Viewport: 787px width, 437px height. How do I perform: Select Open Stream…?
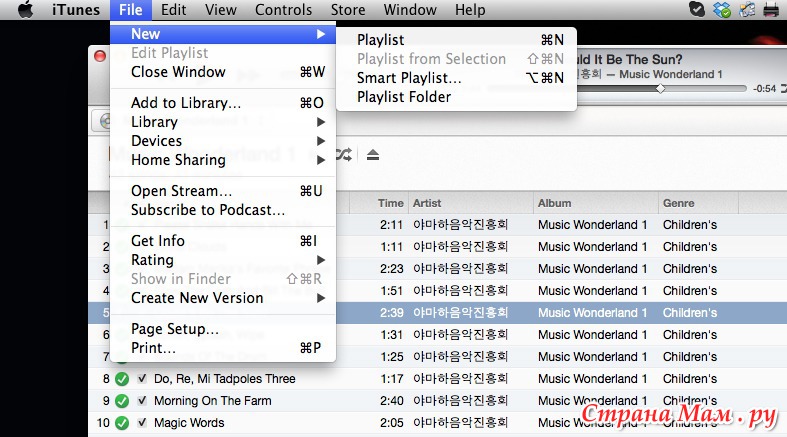click(223, 191)
